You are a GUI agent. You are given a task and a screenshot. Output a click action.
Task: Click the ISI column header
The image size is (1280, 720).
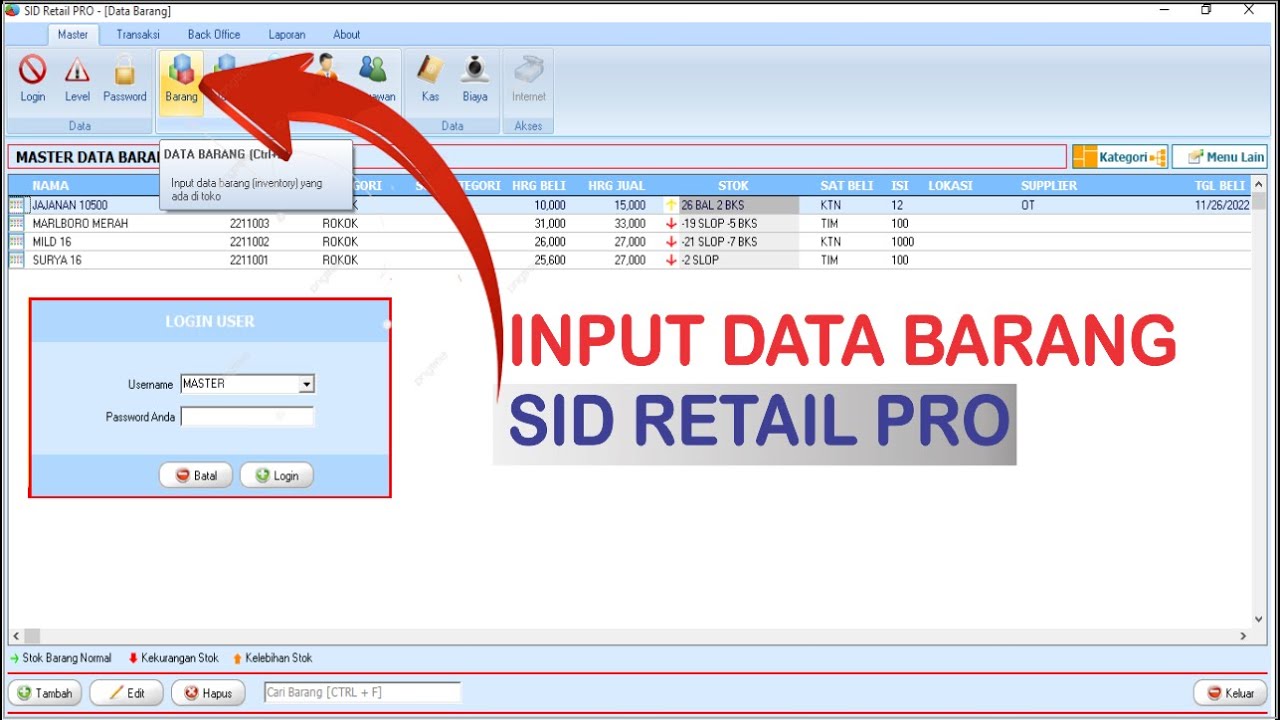coord(900,186)
